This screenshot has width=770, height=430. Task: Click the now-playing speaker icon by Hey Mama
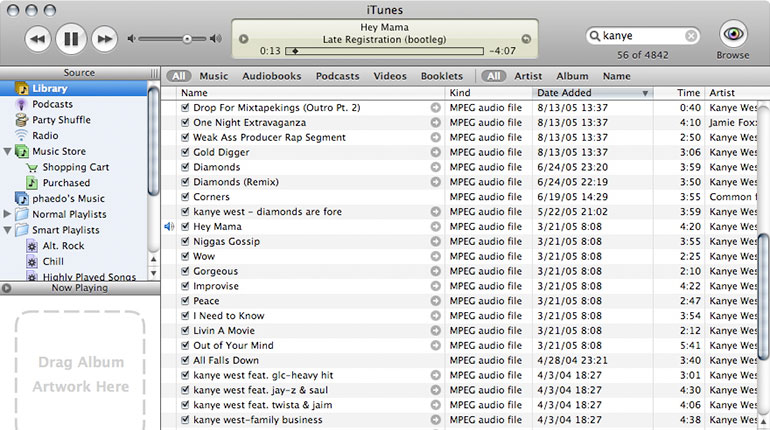(169, 226)
